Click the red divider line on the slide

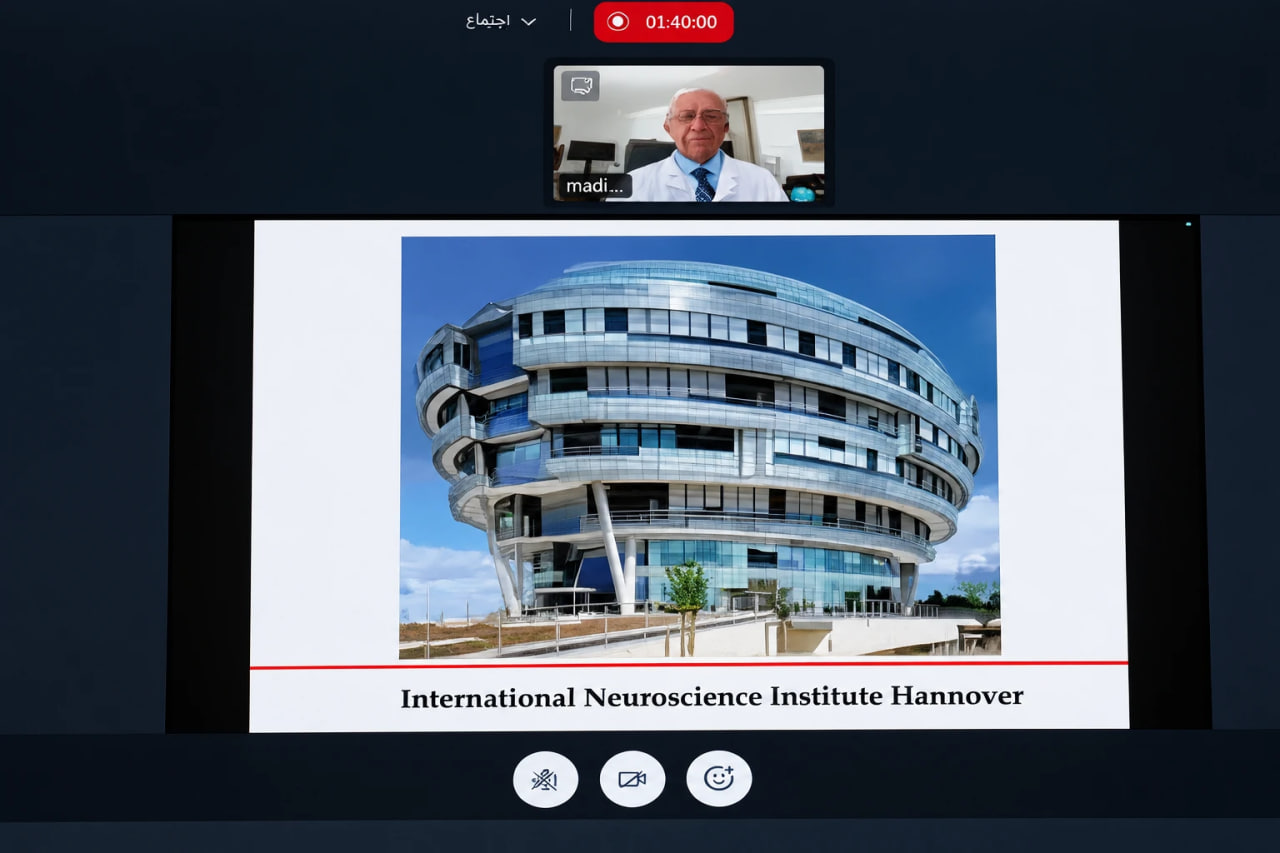[x=689, y=664]
